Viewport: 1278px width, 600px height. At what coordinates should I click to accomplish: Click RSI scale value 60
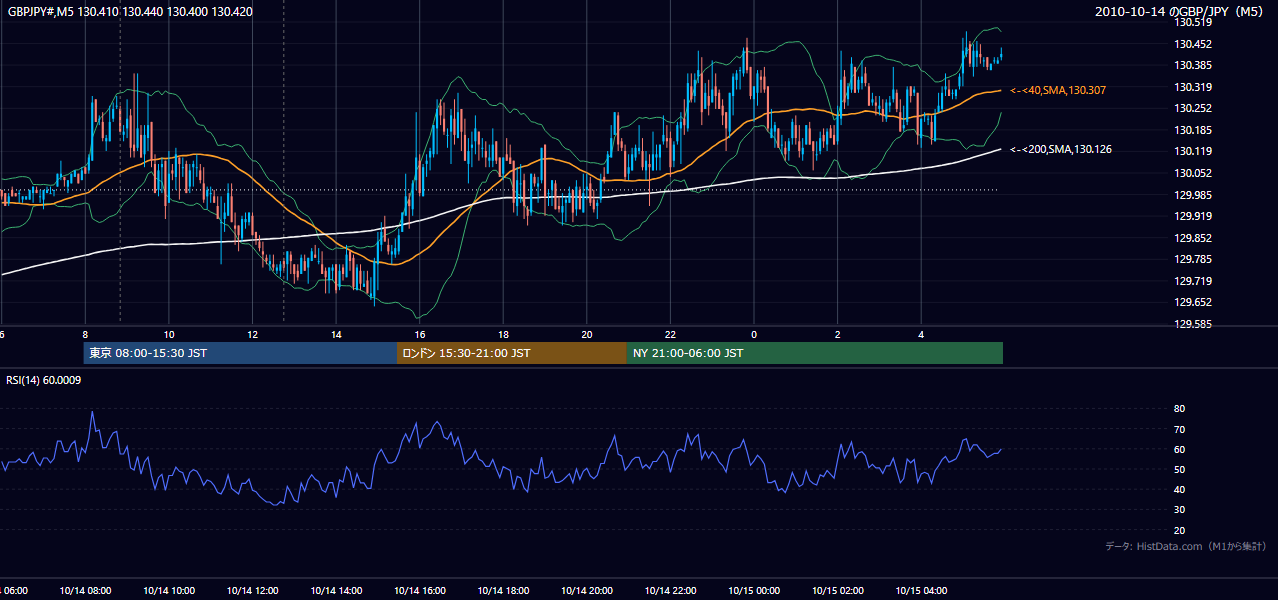(1179, 449)
